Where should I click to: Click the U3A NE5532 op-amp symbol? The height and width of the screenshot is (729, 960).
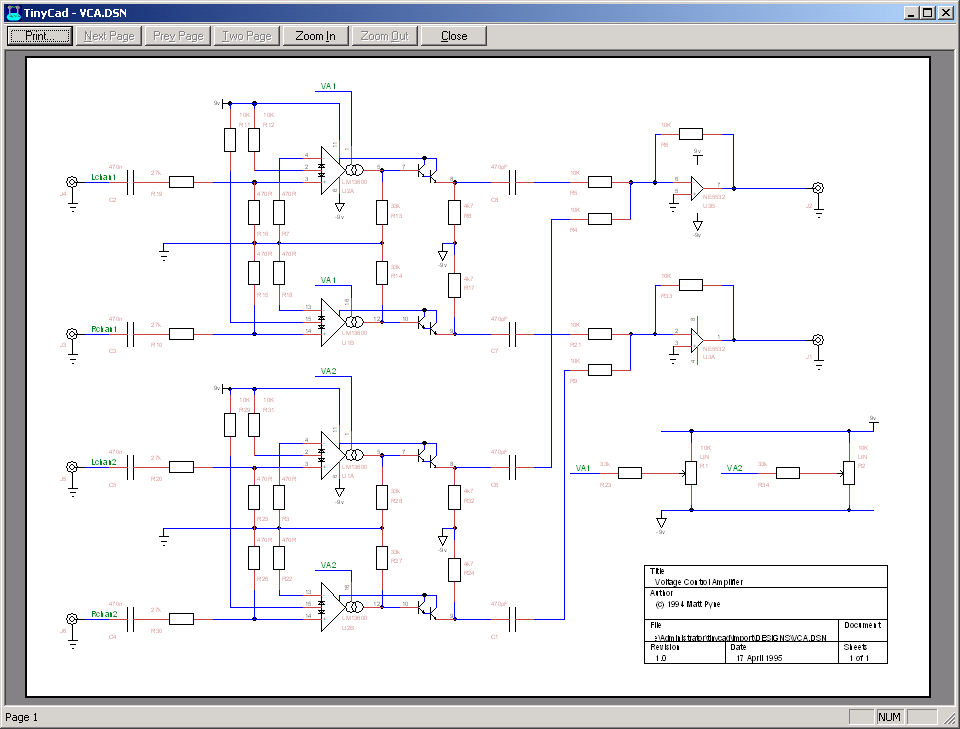[697, 340]
